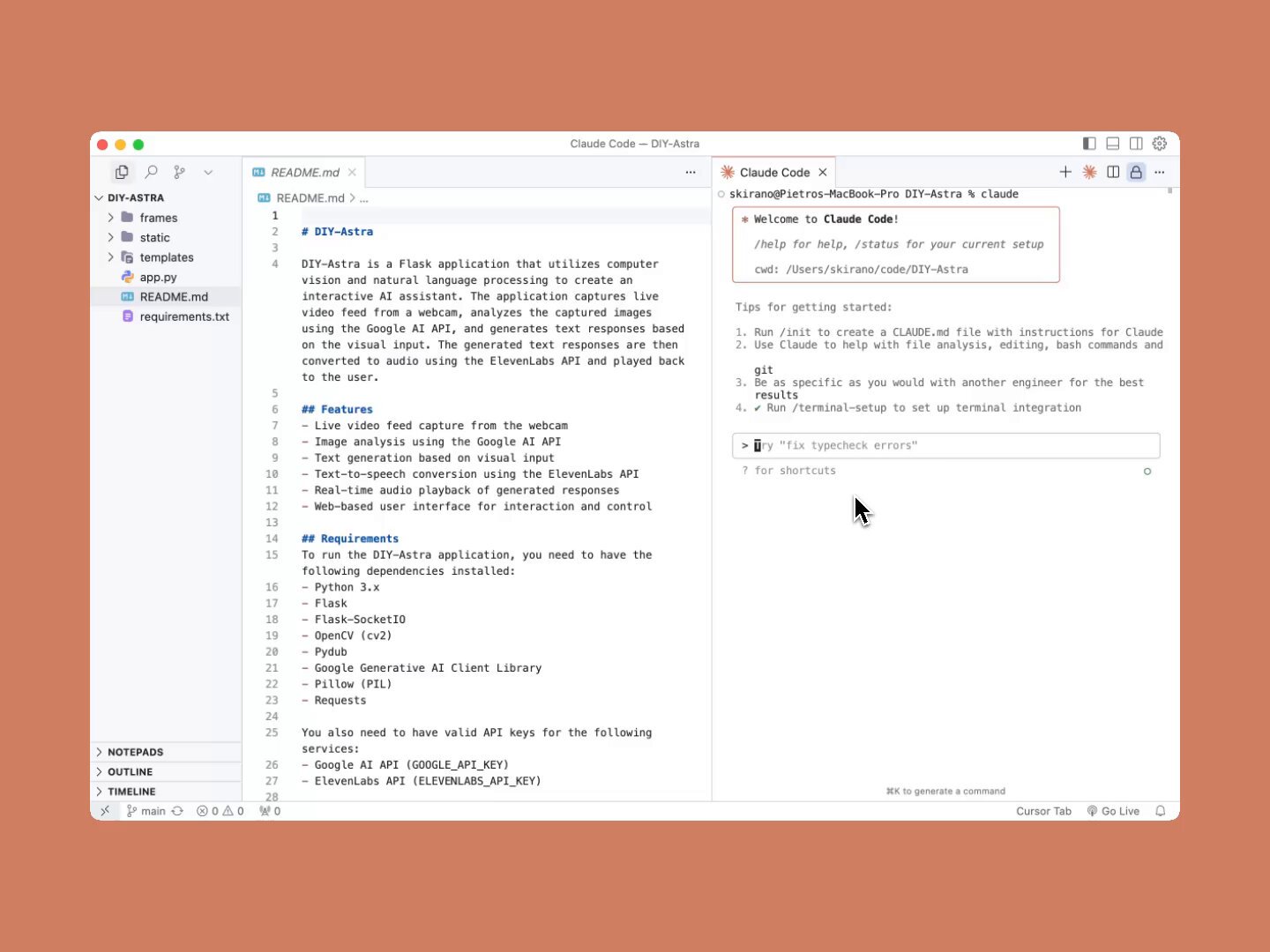
Task: Click the '## Requirements' heading
Action: tap(350, 539)
